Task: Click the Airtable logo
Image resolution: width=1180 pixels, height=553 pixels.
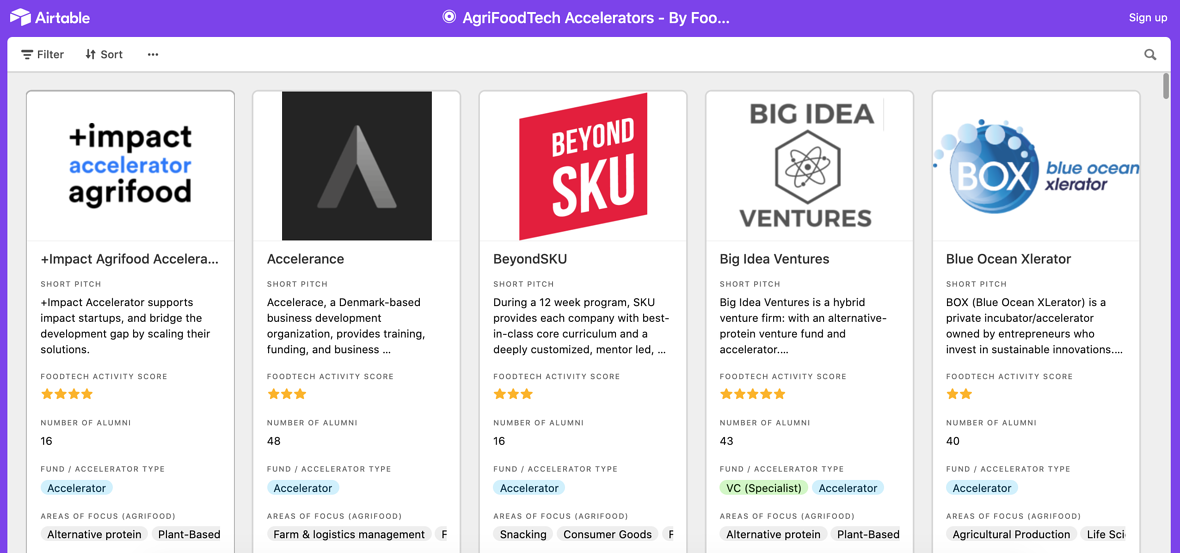Action: pyautogui.click(x=50, y=17)
